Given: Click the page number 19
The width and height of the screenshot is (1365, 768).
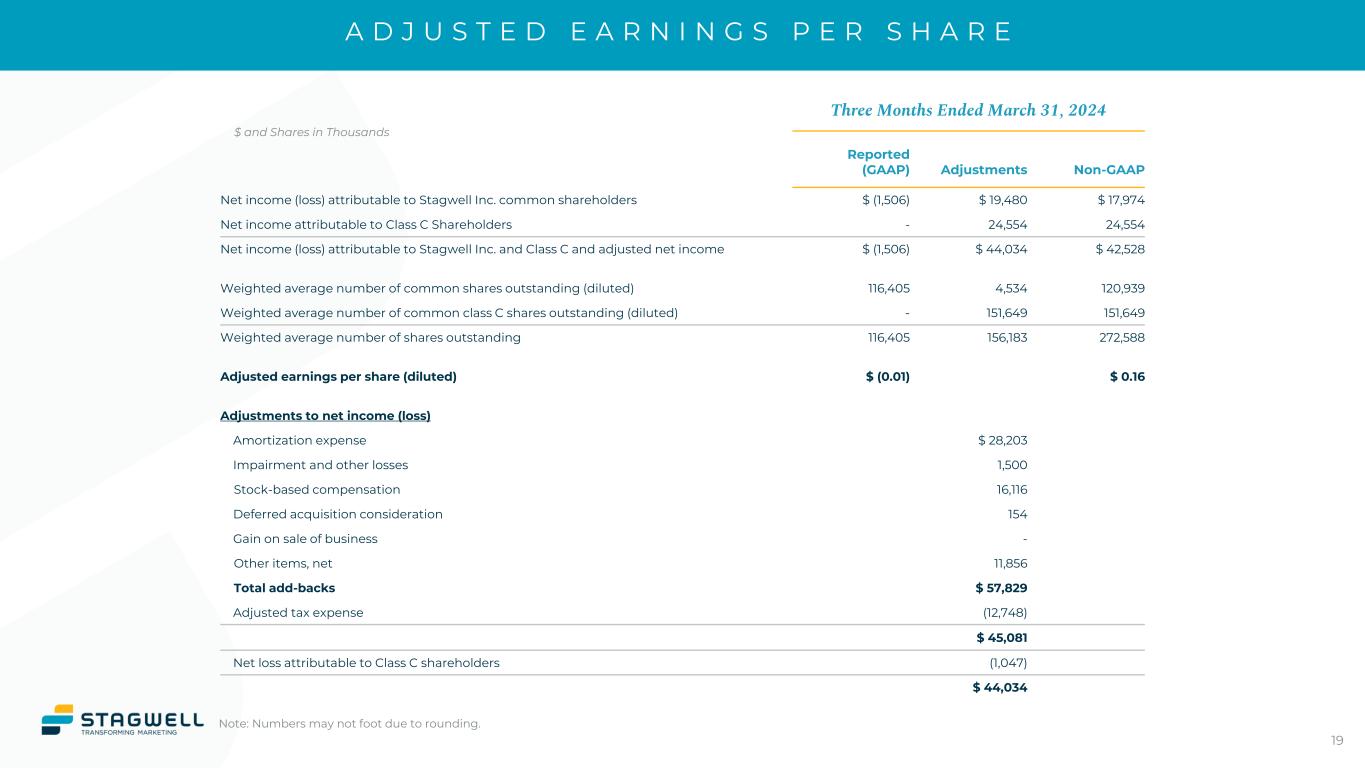Looking at the screenshot, I should (x=1337, y=740).
